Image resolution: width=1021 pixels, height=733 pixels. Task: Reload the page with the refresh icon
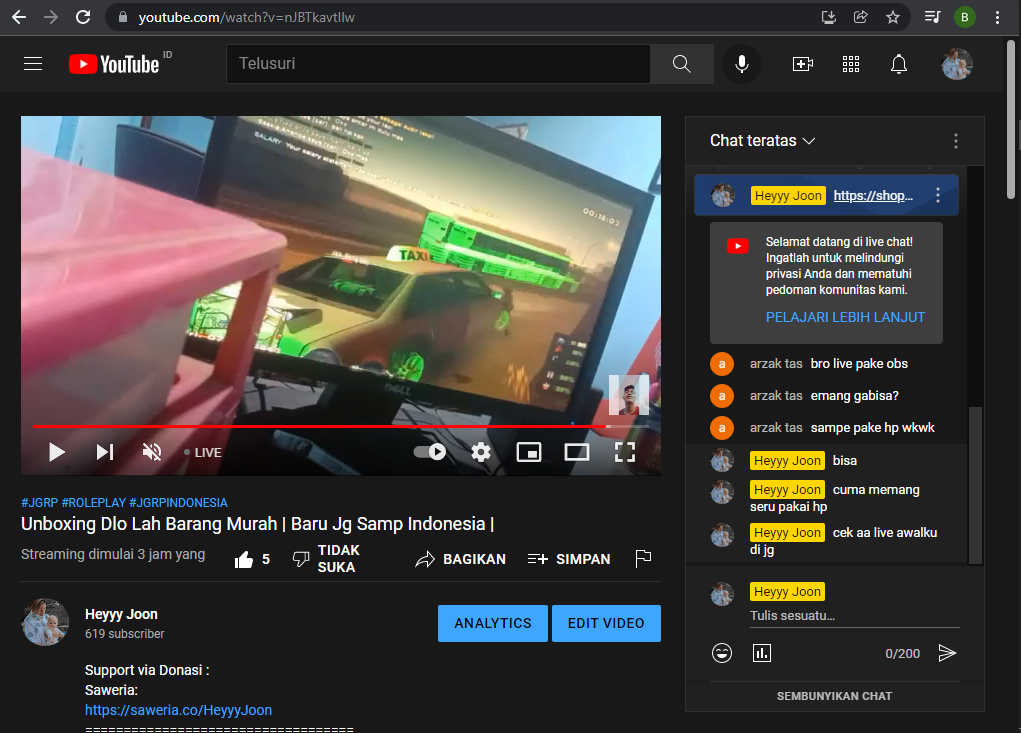[x=83, y=17]
